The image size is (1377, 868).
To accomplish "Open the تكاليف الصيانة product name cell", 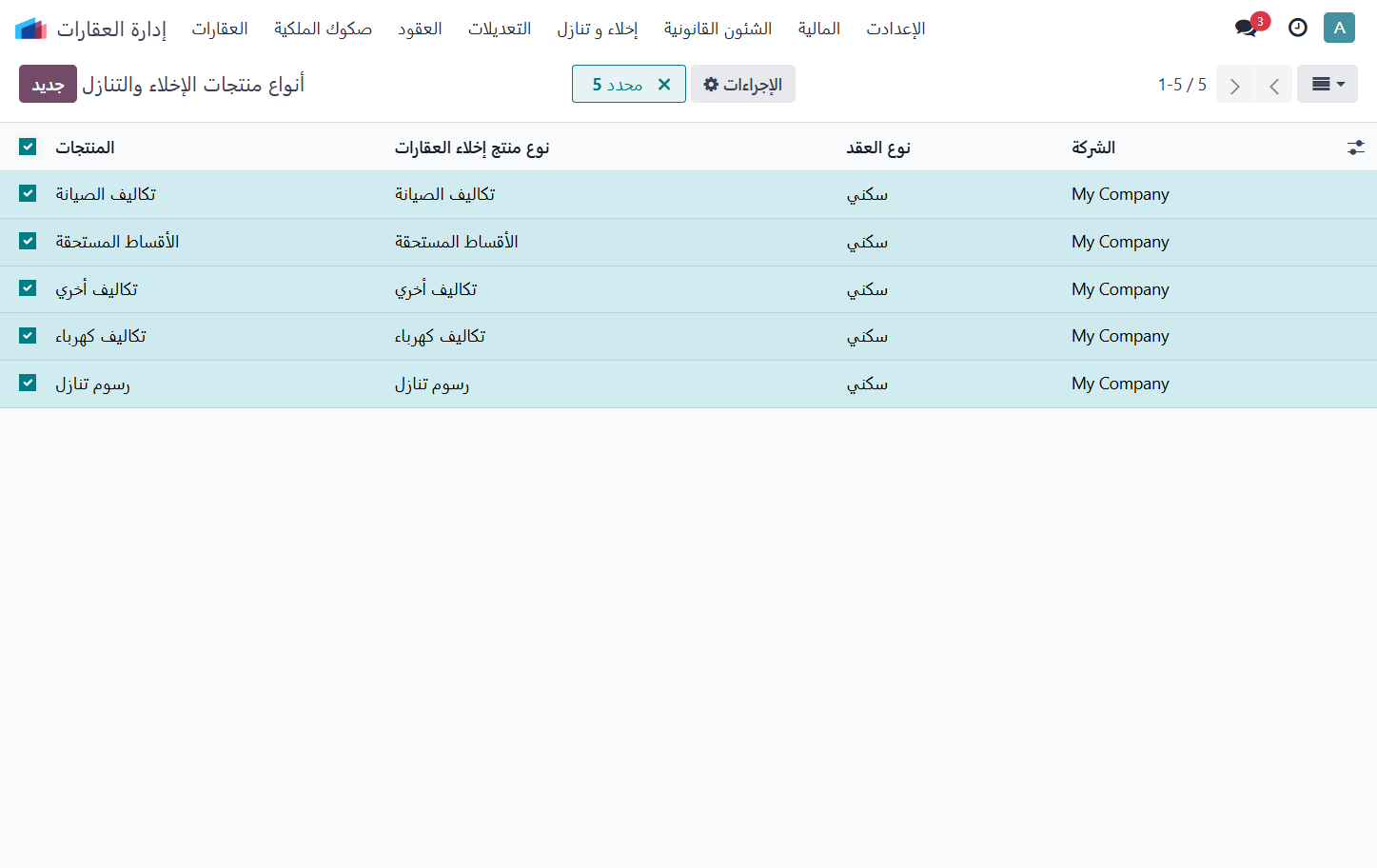I will coord(106,194).
